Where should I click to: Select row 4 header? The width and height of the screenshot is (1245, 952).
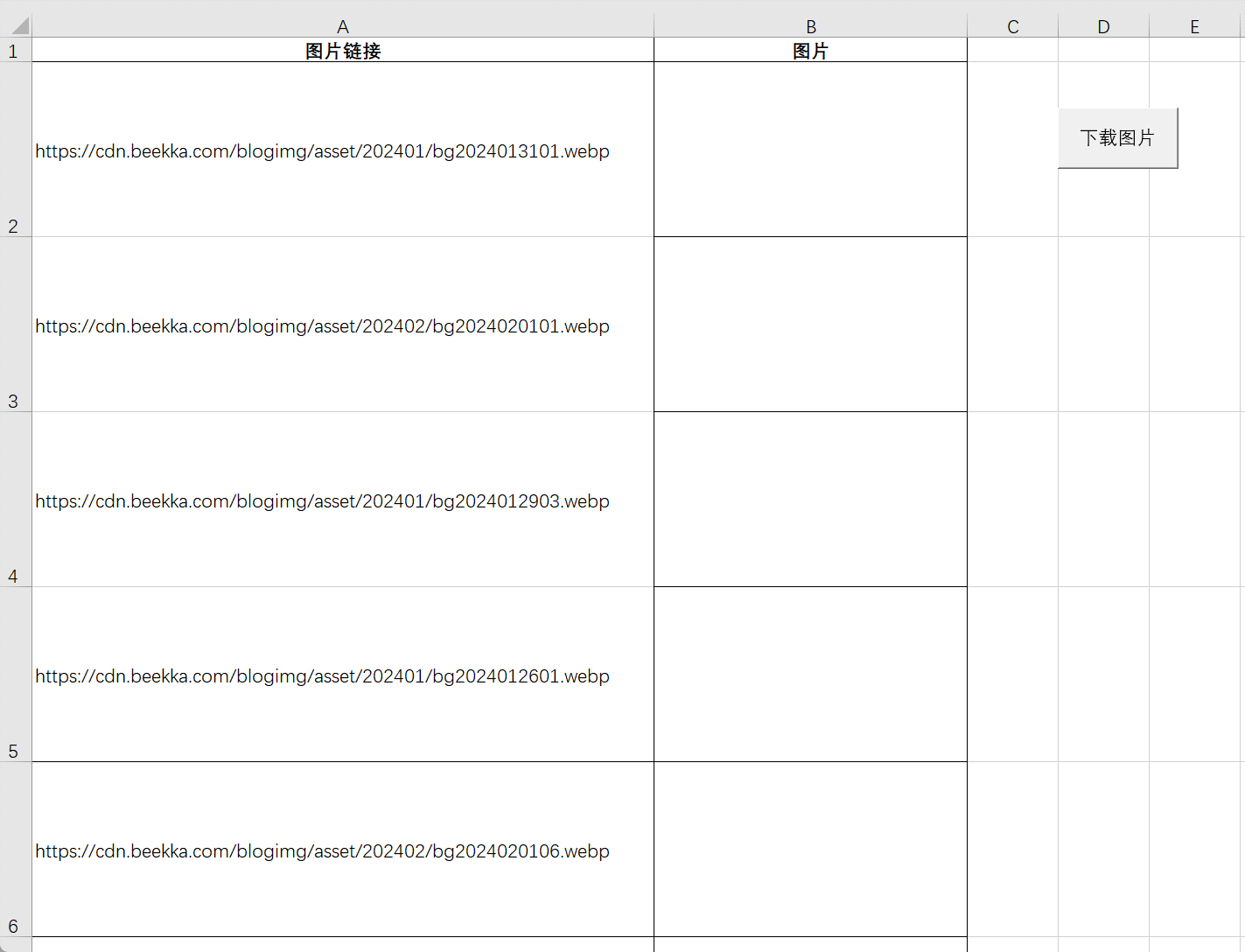(16, 500)
